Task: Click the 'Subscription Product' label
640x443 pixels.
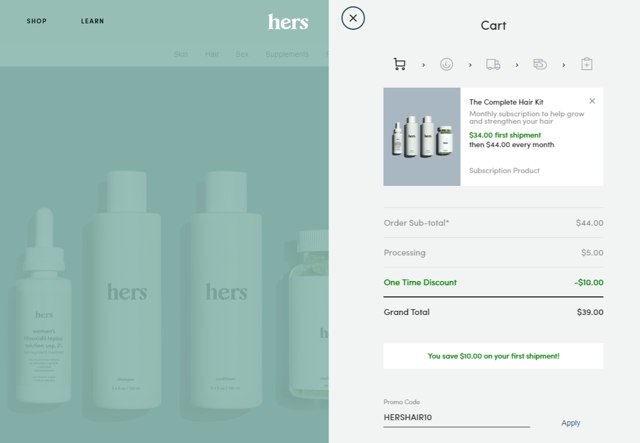Action: click(504, 171)
